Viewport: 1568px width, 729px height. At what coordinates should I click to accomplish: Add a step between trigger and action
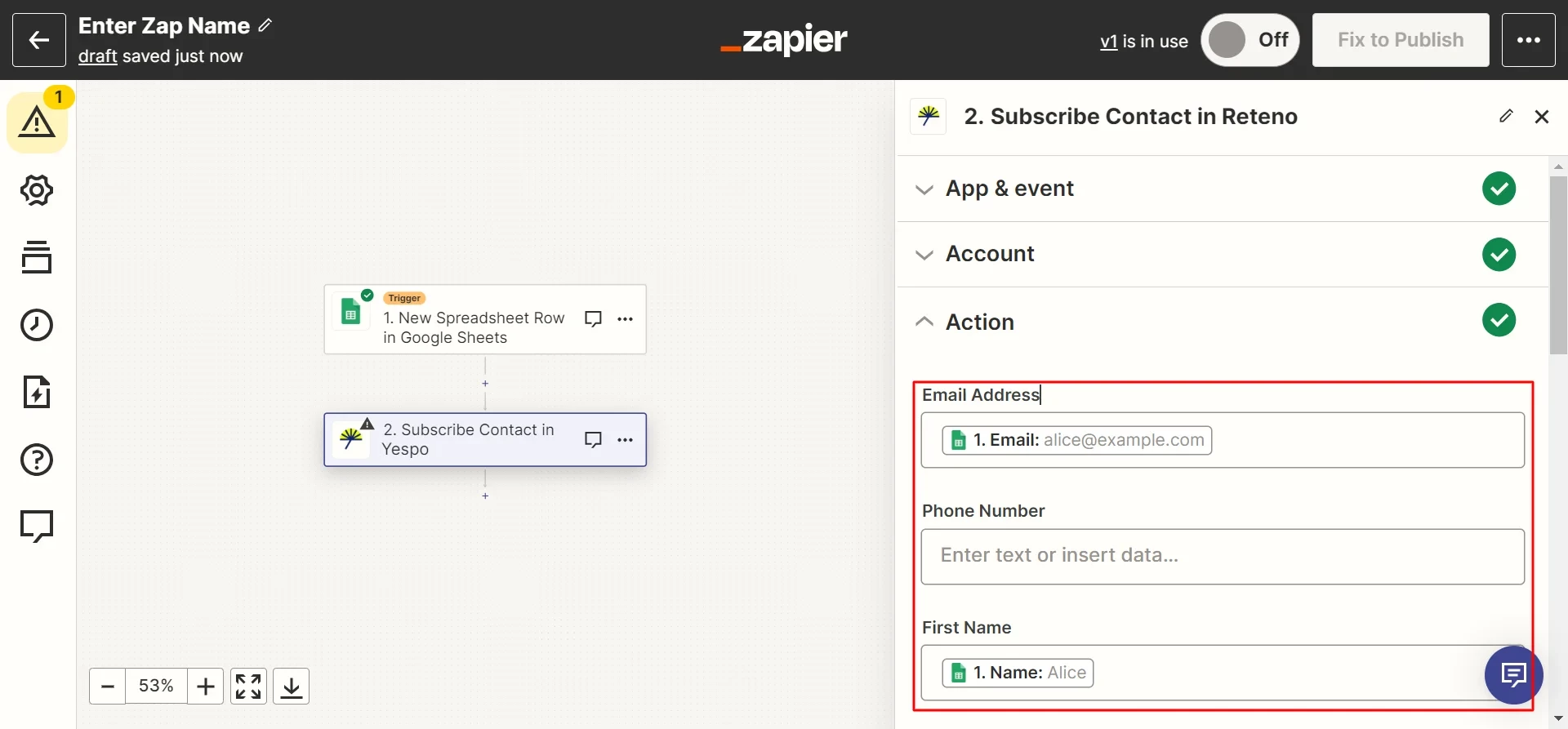click(485, 384)
